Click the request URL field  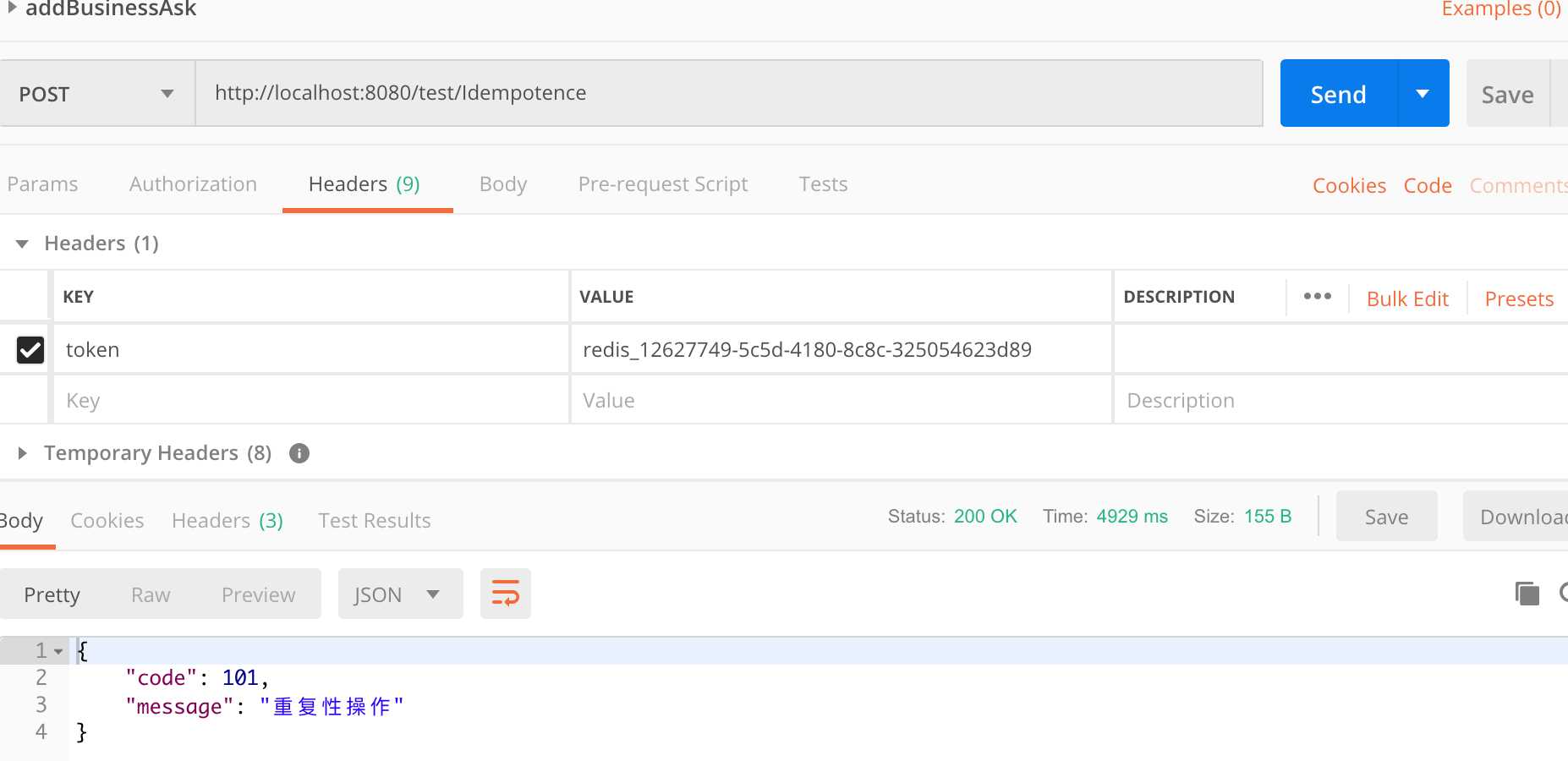[x=729, y=93]
